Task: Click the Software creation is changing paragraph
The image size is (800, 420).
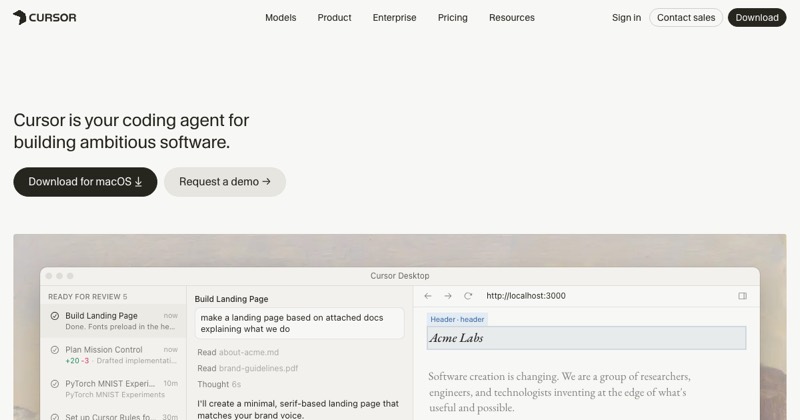Action: pos(559,392)
